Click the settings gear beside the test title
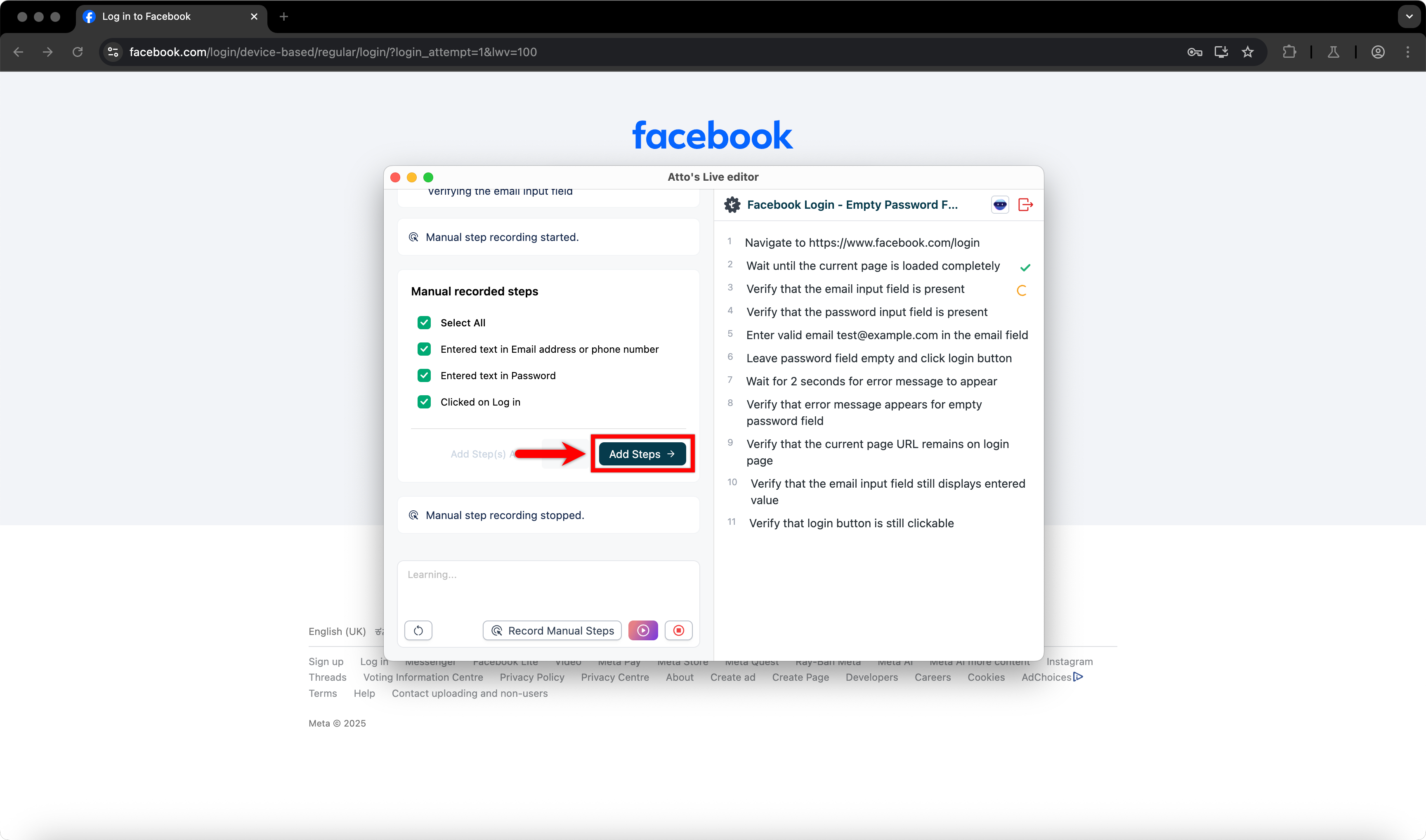The height and width of the screenshot is (840, 1426). coord(732,205)
